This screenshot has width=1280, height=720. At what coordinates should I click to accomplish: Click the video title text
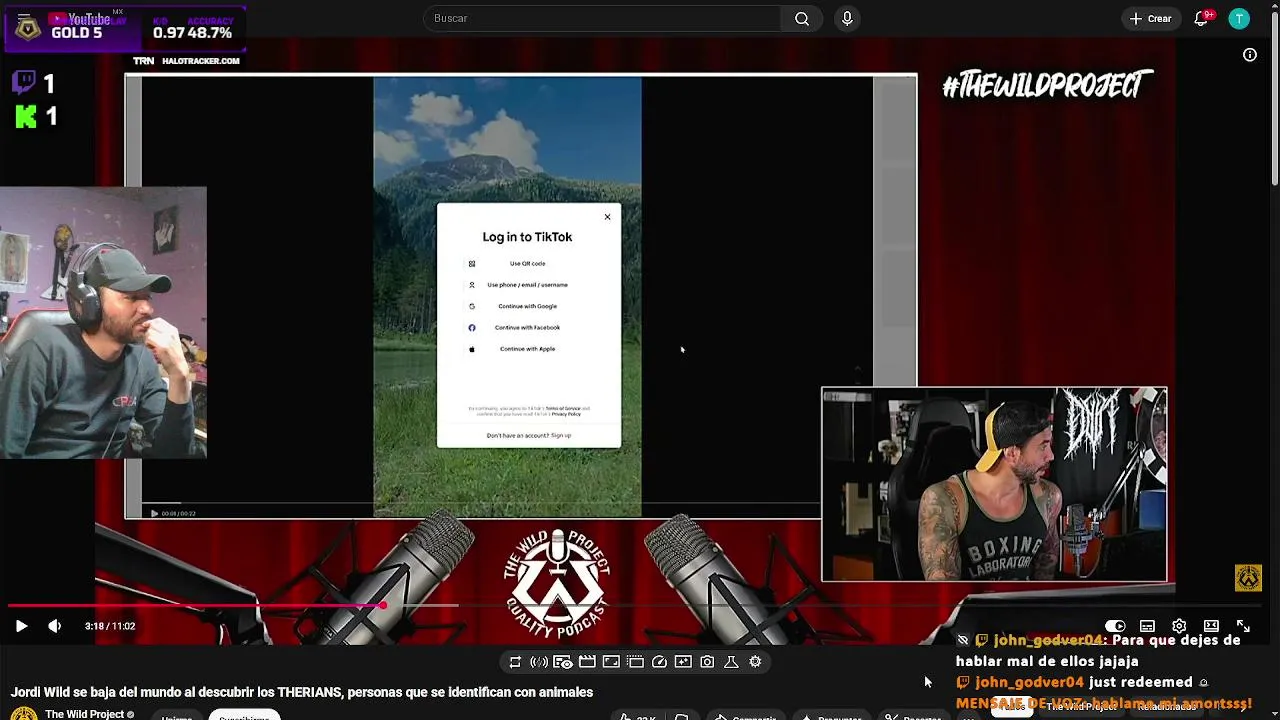click(x=302, y=692)
